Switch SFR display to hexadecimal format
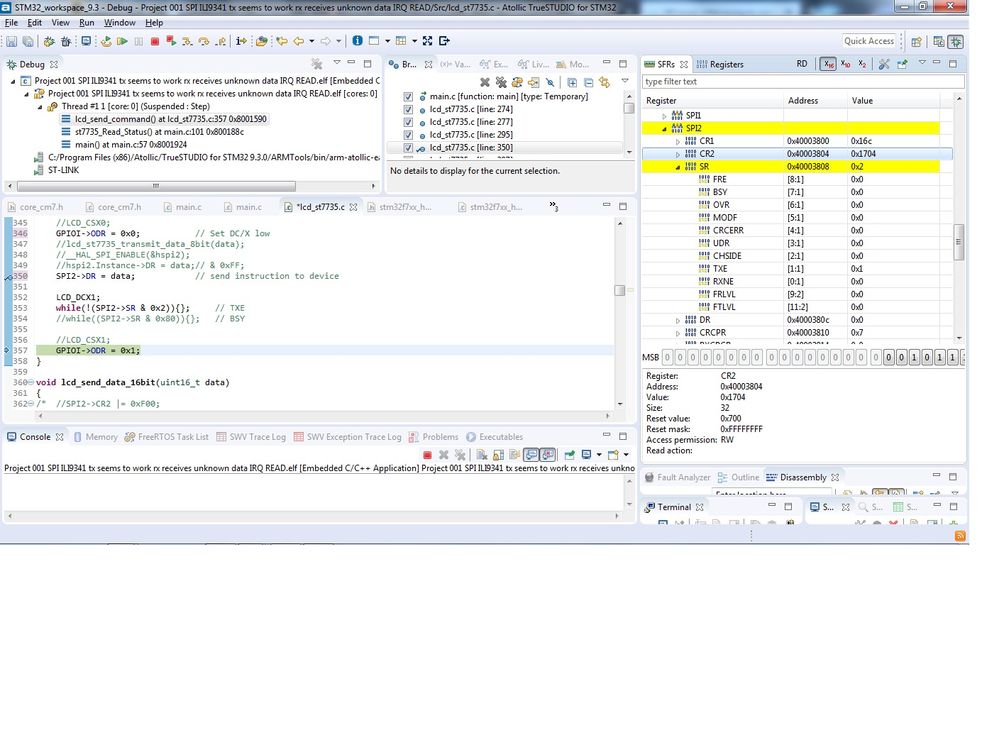This screenshot has width=999, height=752. 828,64
